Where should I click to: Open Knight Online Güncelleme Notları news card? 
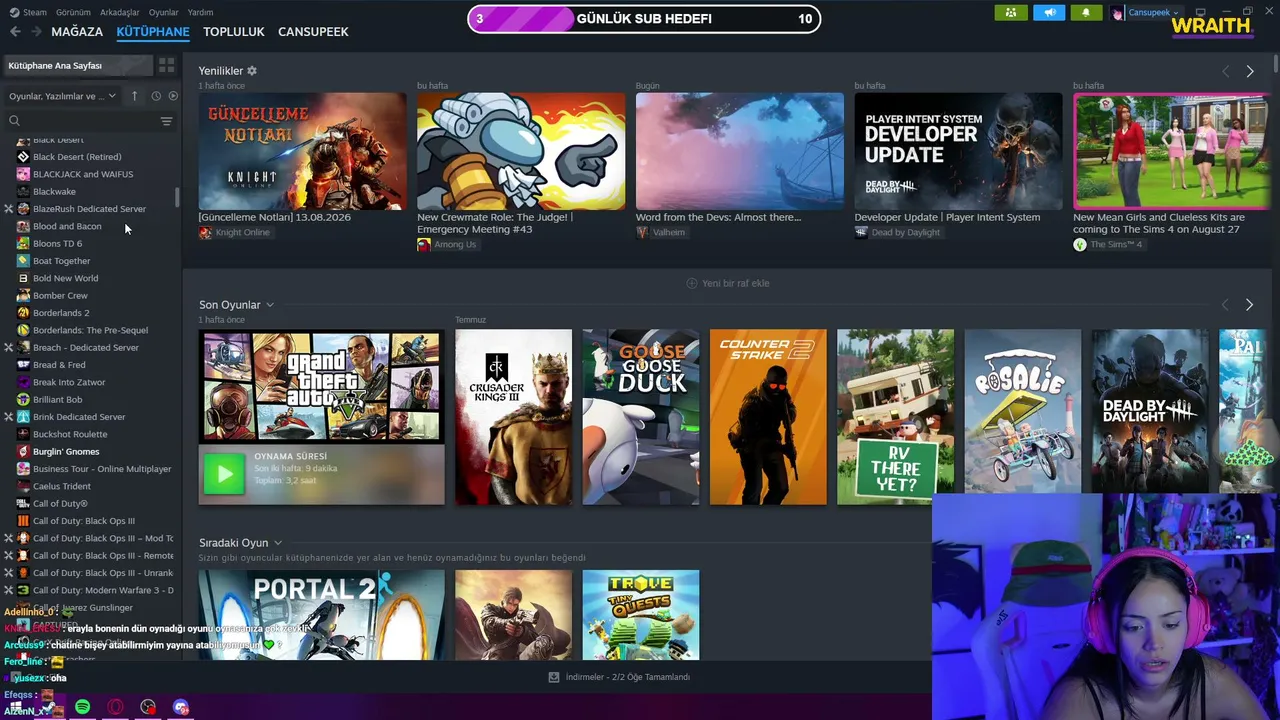pyautogui.click(x=302, y=151)
